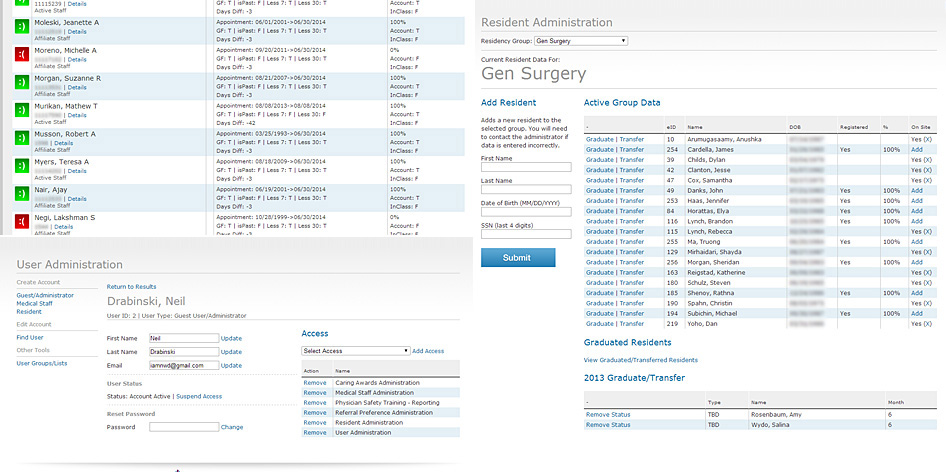Screen dimensions: 946x472
Task: Open Guest/Administrator in Create Account sidebar
Action: tap(46, 295)
